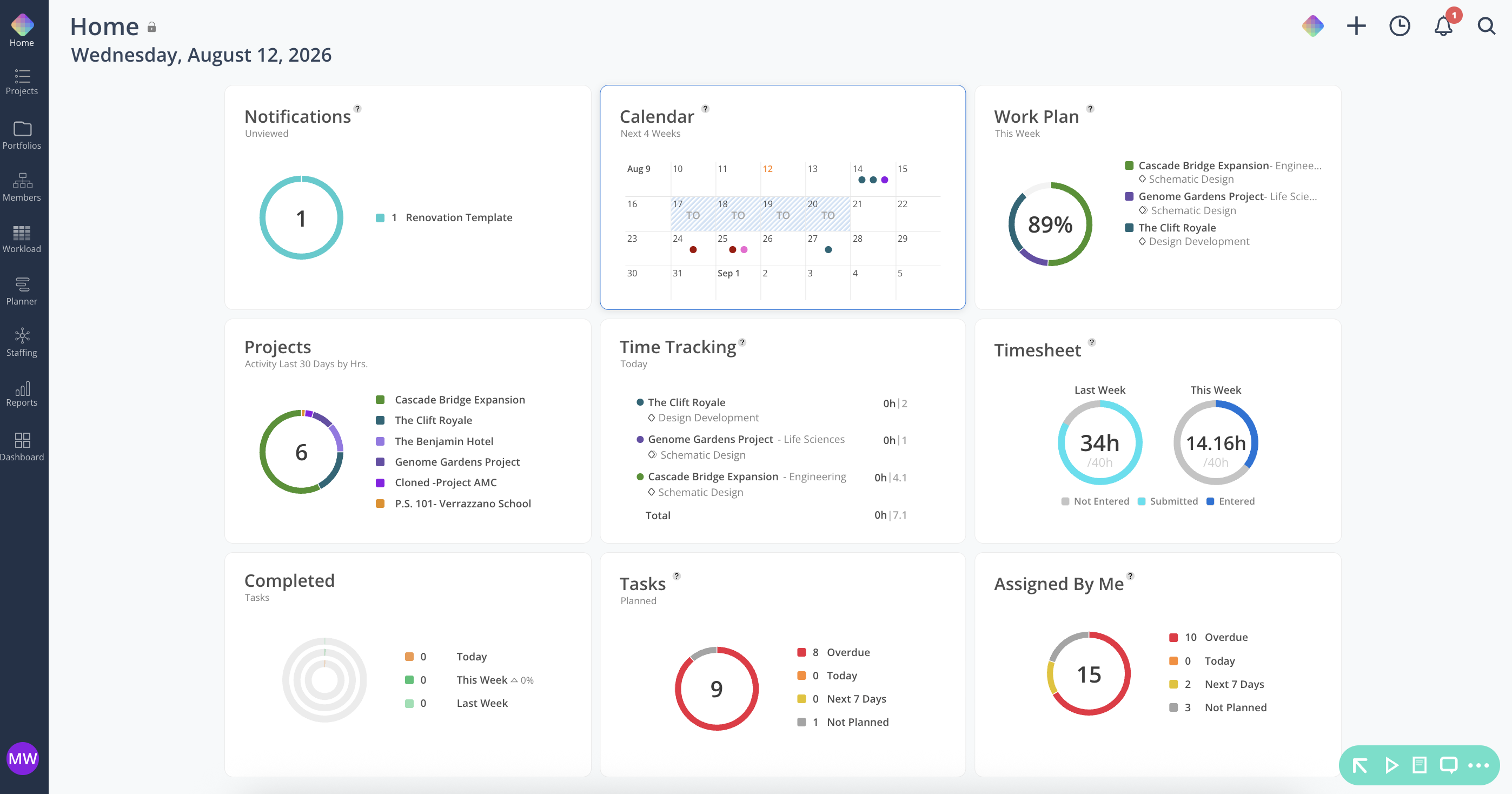Go to Members in the sidebar

pos(22,187)
